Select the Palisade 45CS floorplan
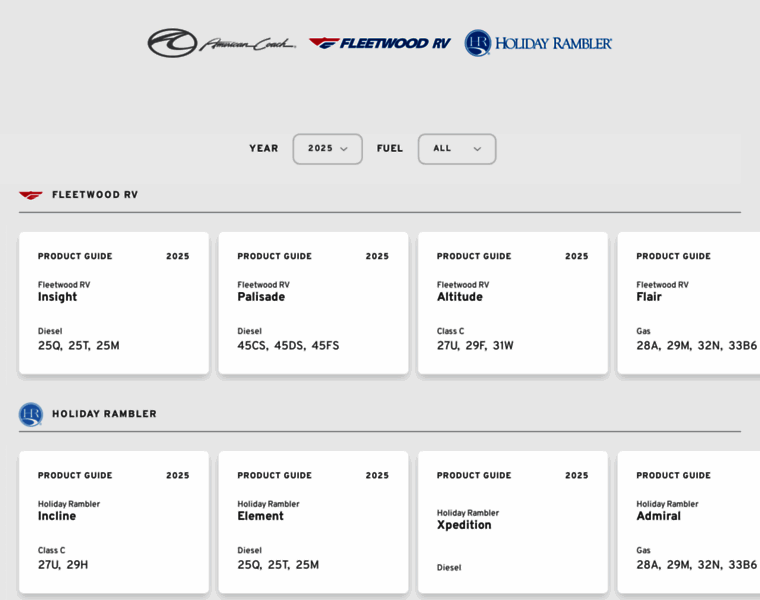 pos(250,346)
